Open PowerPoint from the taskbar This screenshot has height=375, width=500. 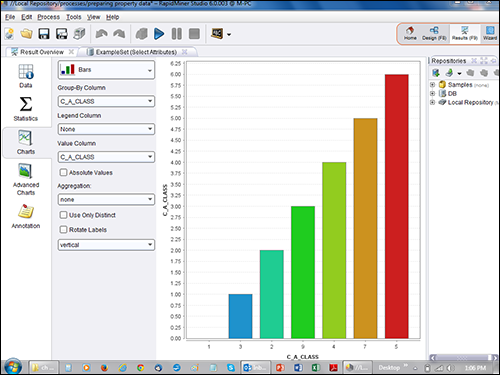point(280,367)
